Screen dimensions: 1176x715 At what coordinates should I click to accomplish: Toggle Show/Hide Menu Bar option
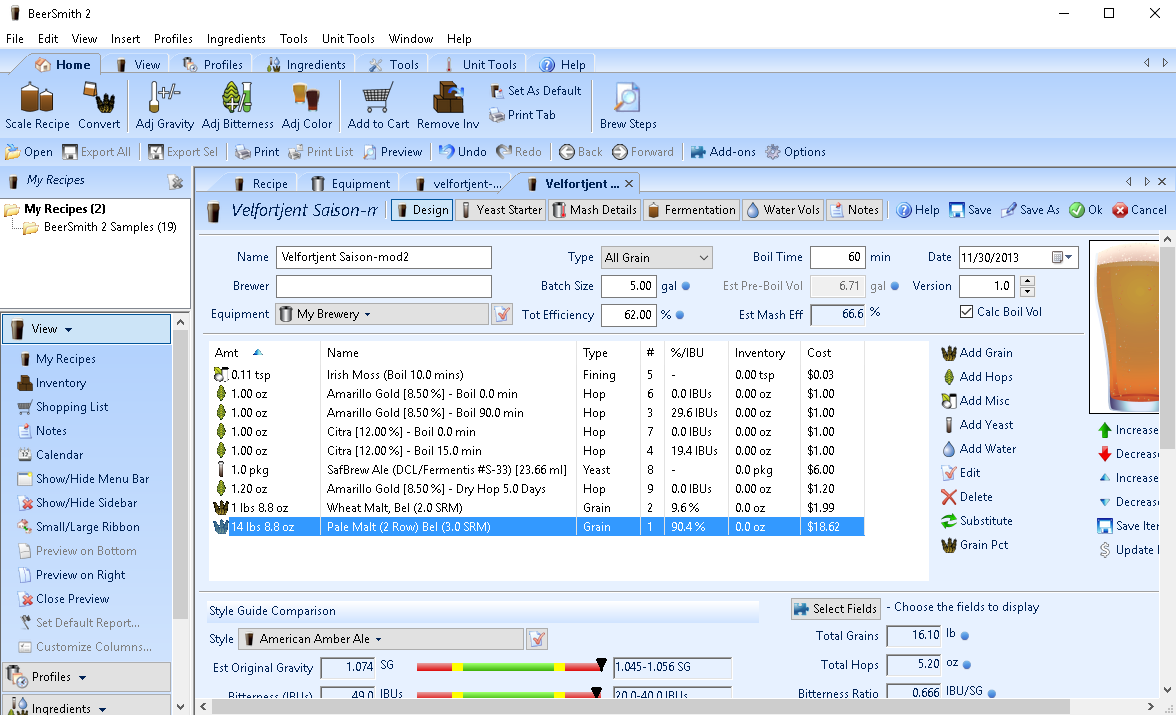coord(92,479)
